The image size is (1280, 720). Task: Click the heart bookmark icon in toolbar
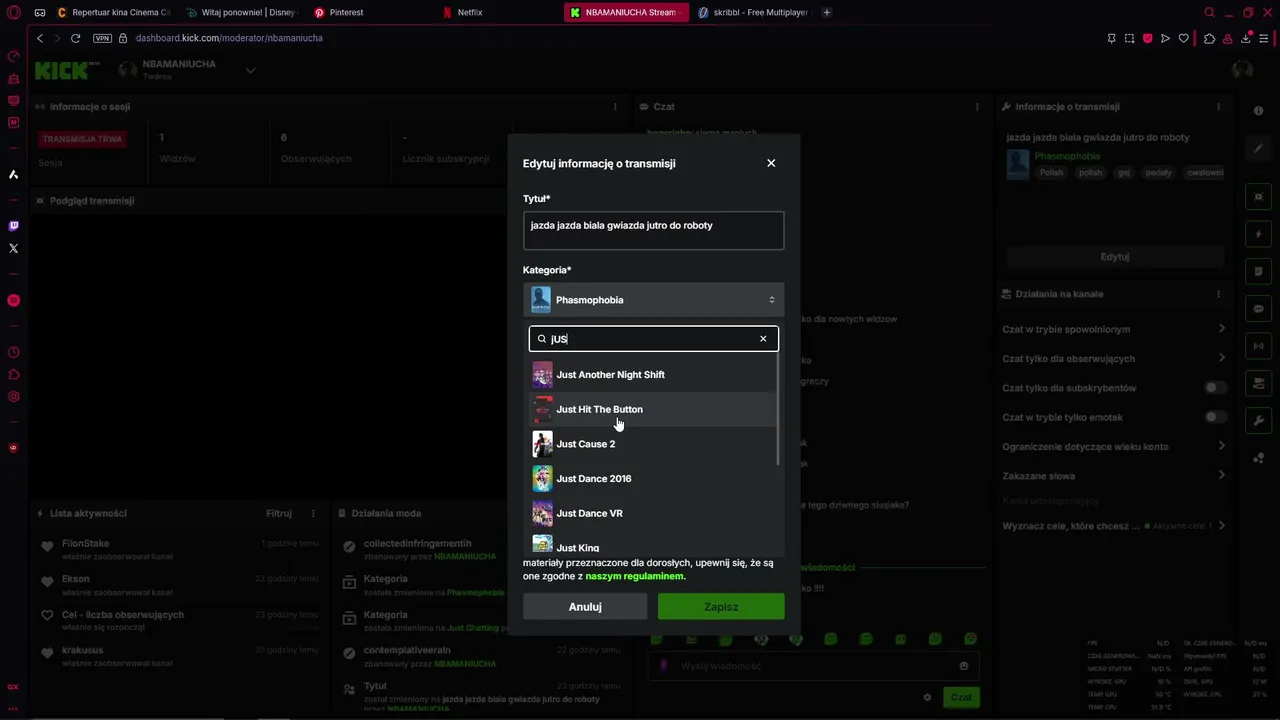point(1184,38)
